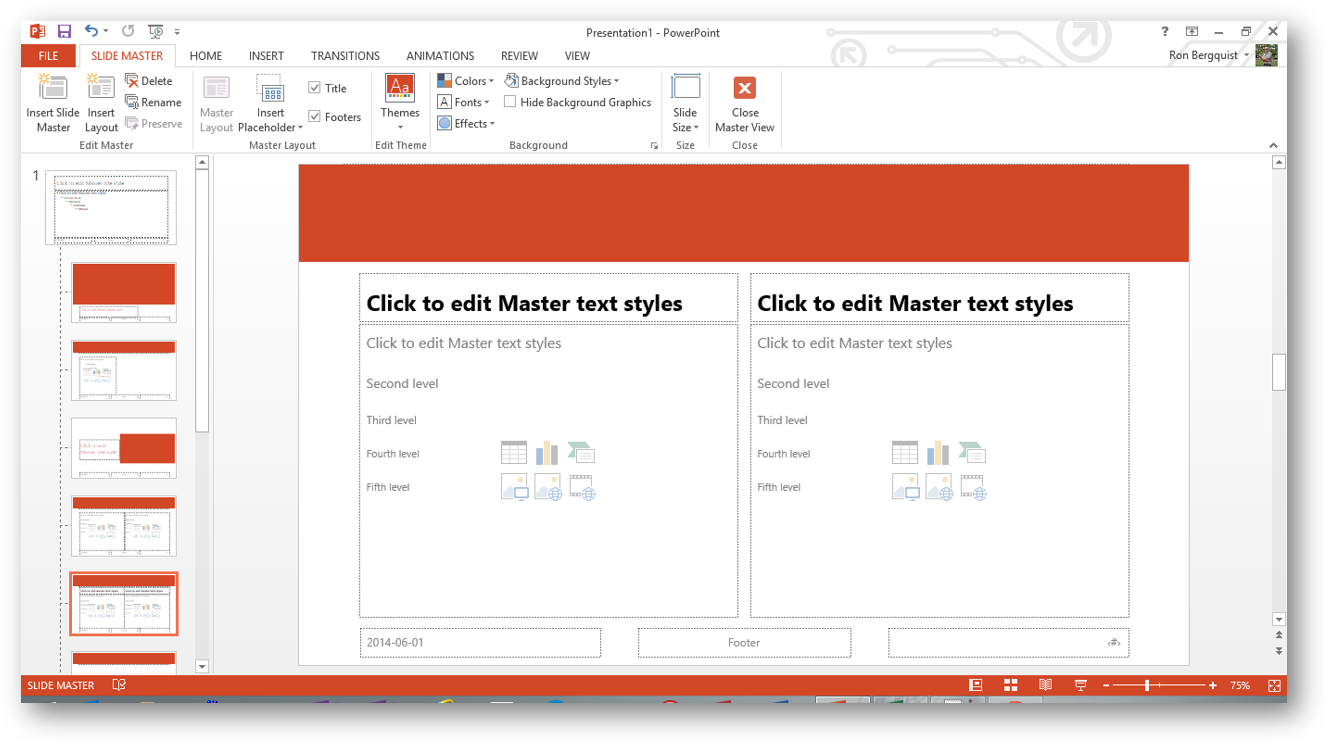Open Ribbon Display Options
1328x744 pixels.
(1192, 32)
